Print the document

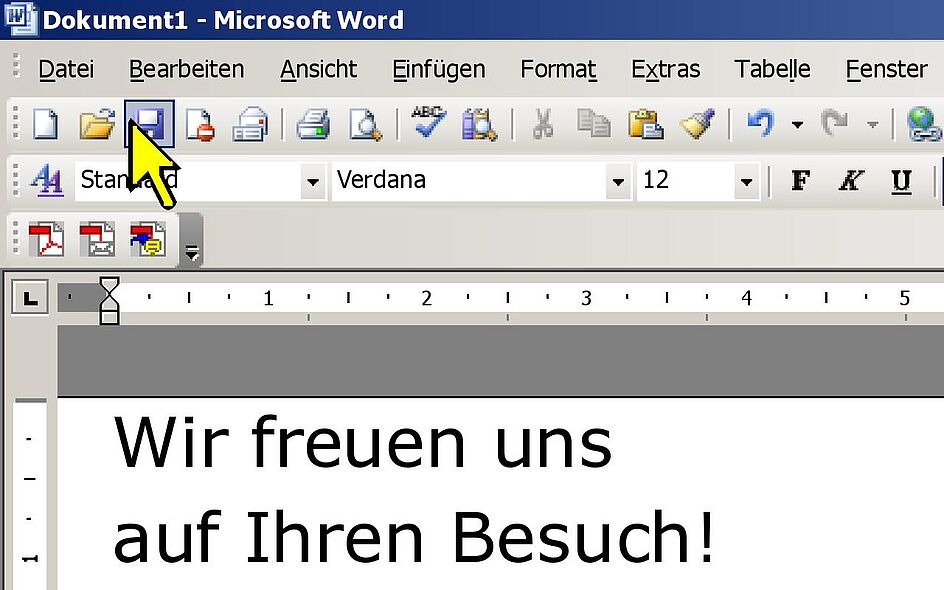[x=313, y=124]
